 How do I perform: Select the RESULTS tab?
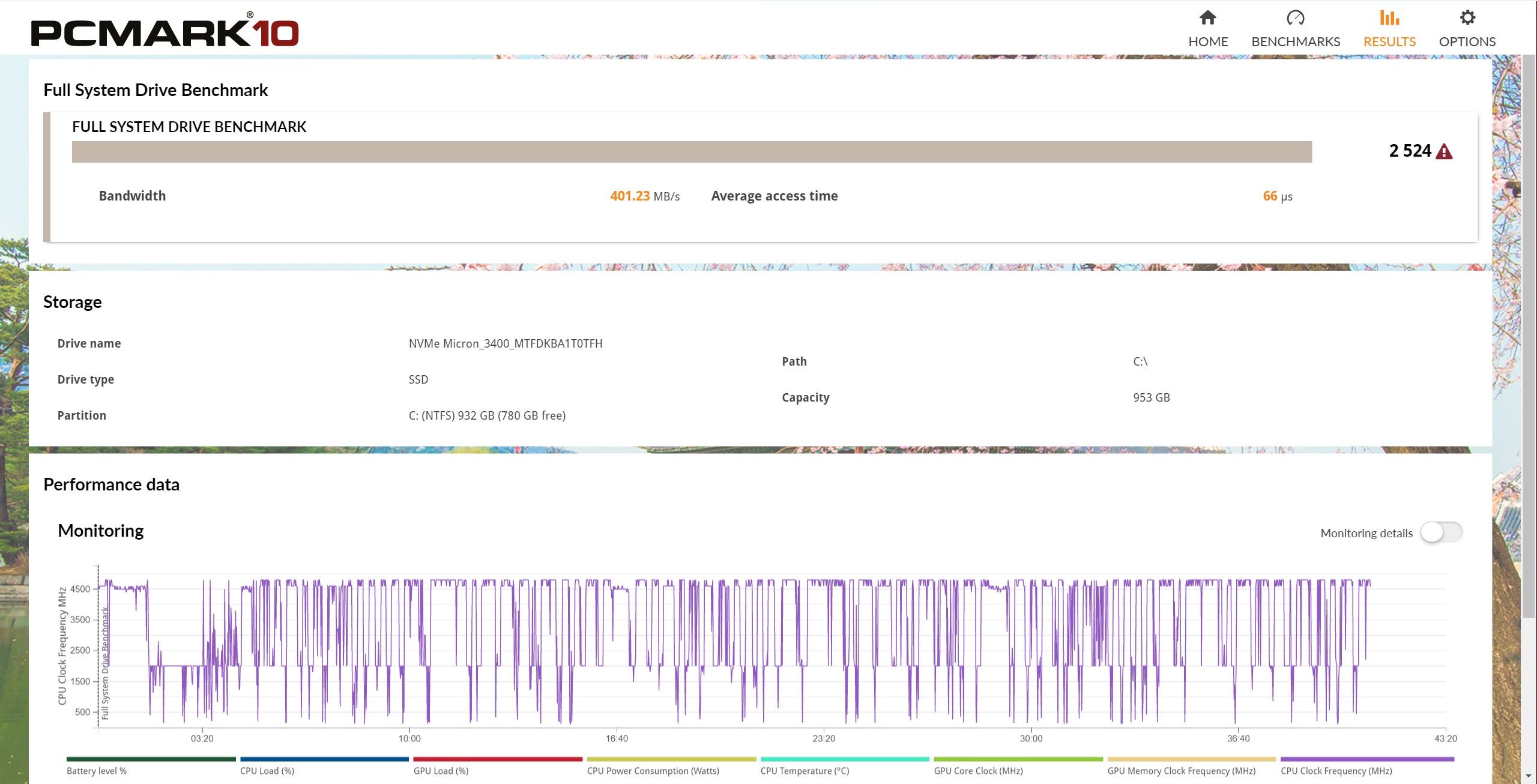point(1389,41)
